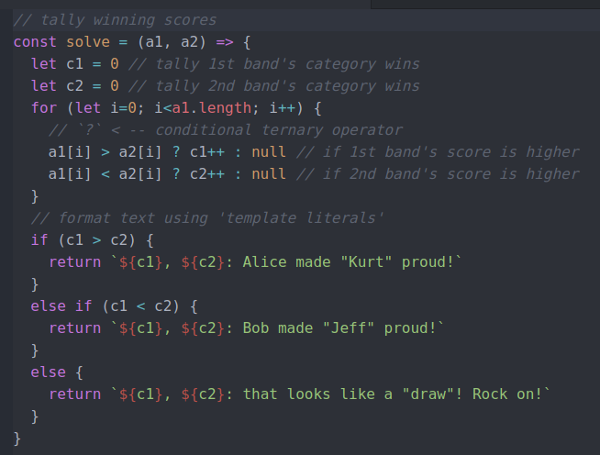Click the parameter list "(a1, a2)"
Screen dimensions: 600x455
pyautogui.click(x=172, y=42)
